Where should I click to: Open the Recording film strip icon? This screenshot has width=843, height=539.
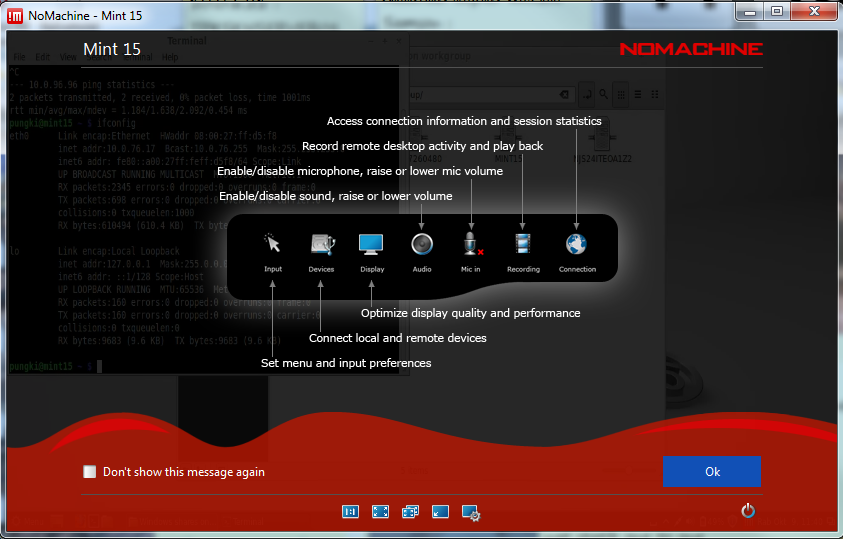click(x=523, y=243)
